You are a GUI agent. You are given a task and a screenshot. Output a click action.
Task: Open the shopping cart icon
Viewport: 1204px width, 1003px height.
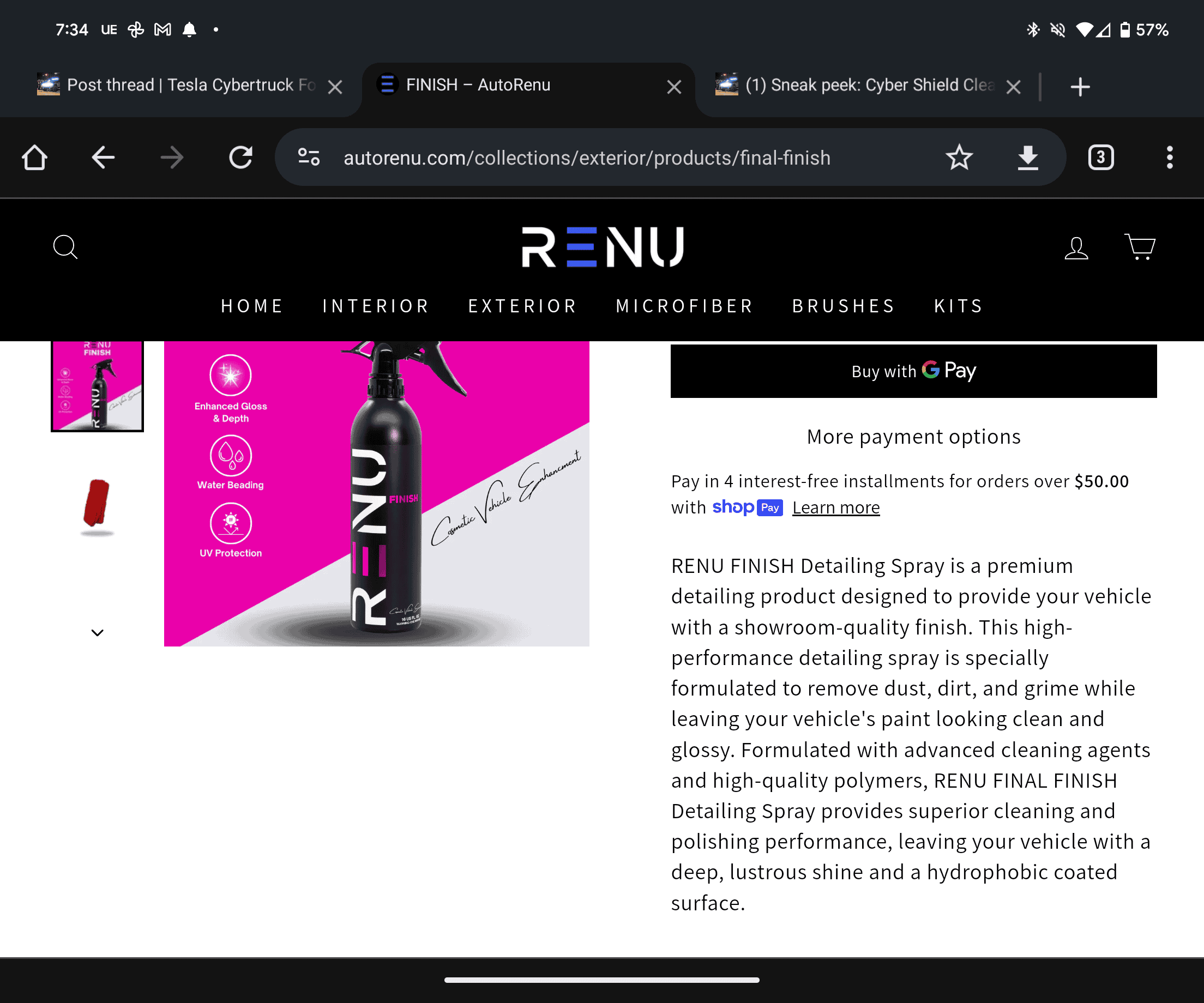[x=1140, y=247]
